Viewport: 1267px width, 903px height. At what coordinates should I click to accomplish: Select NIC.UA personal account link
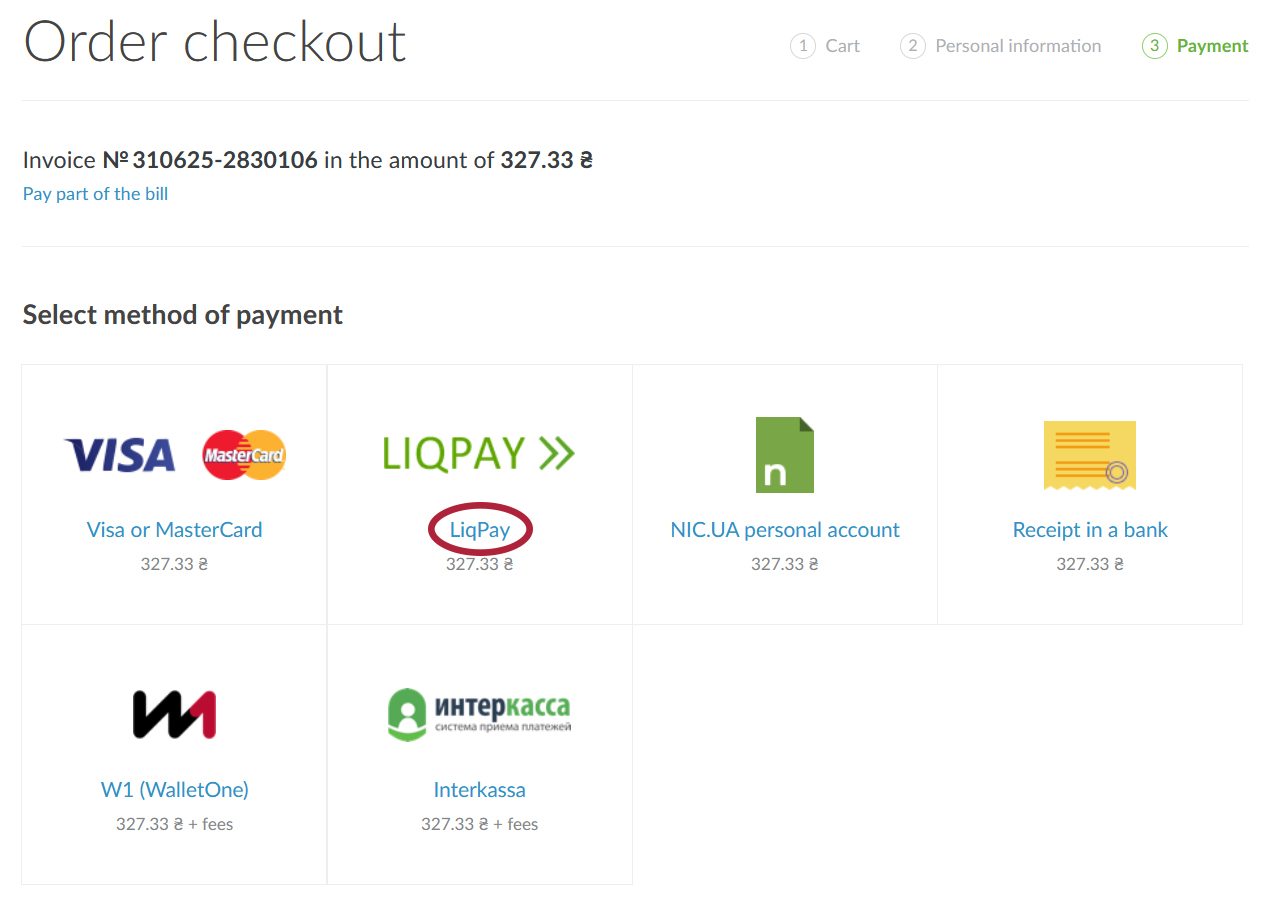[x=785, y=530]
